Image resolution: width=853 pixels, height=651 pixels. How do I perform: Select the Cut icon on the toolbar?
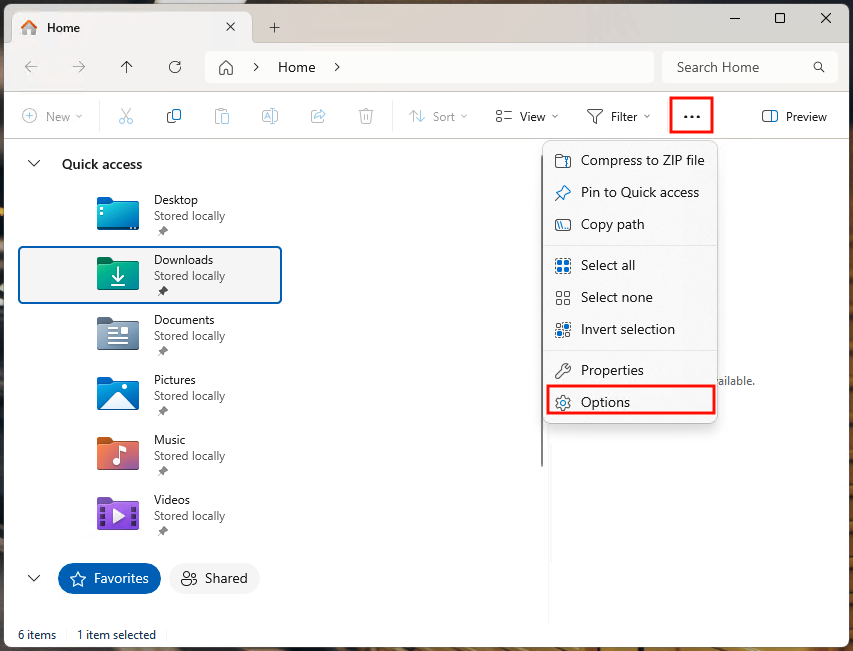125,116
